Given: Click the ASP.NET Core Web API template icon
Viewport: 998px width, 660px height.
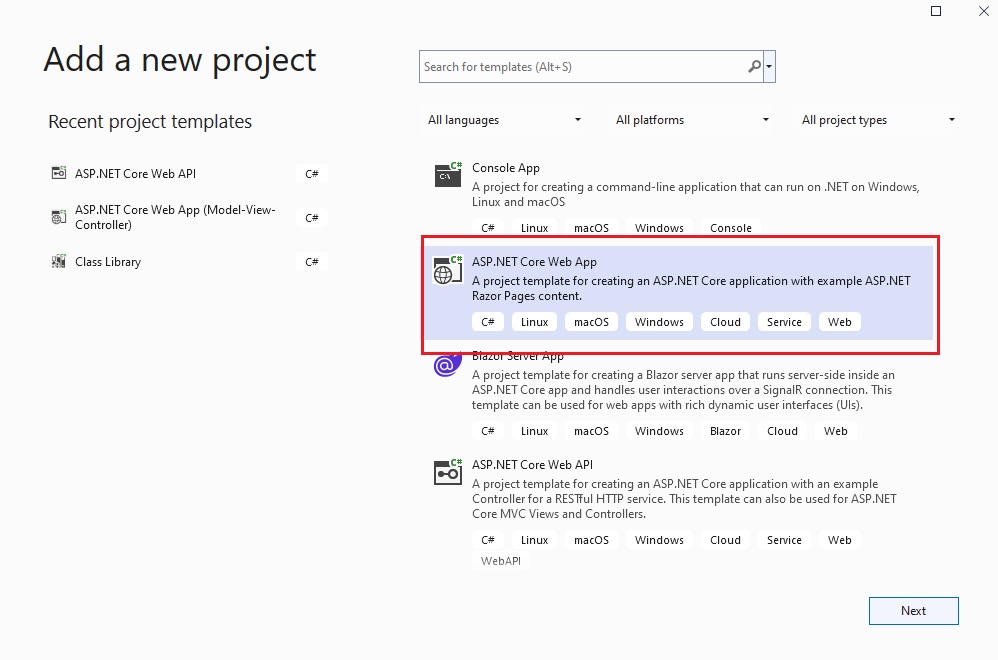Looking at the screenshot, I should (448, 472).
